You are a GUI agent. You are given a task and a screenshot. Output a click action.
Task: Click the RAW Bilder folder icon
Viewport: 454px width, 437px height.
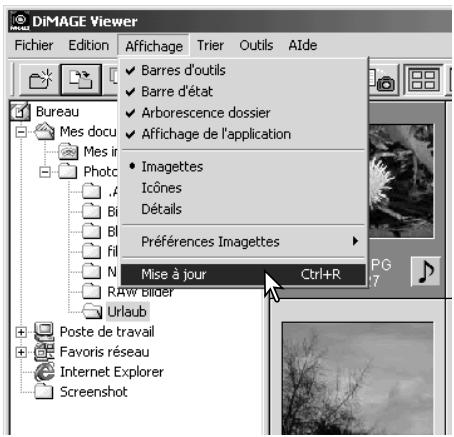tap(92, 292)
